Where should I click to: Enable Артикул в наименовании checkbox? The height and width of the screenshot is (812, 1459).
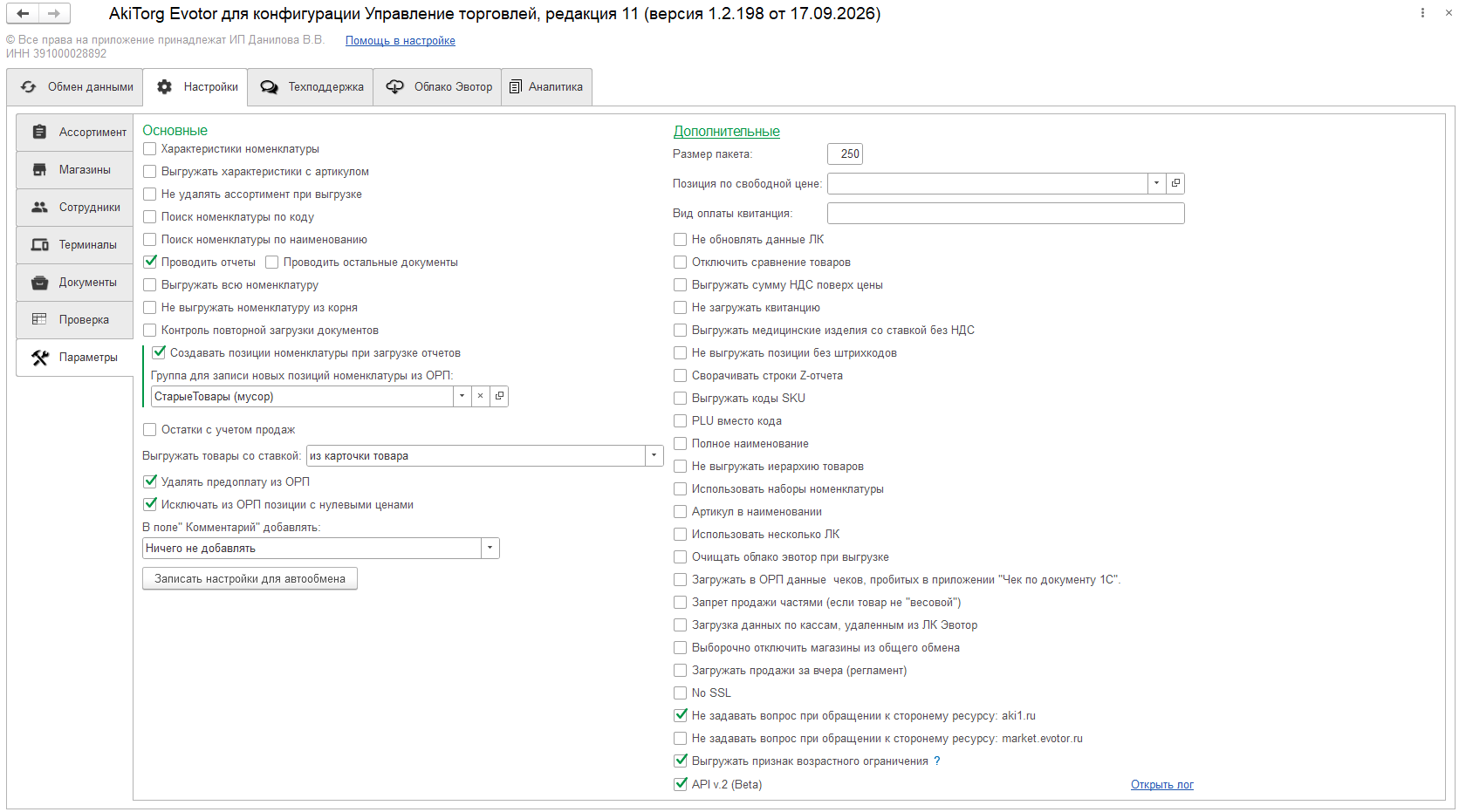pos(681,512)
